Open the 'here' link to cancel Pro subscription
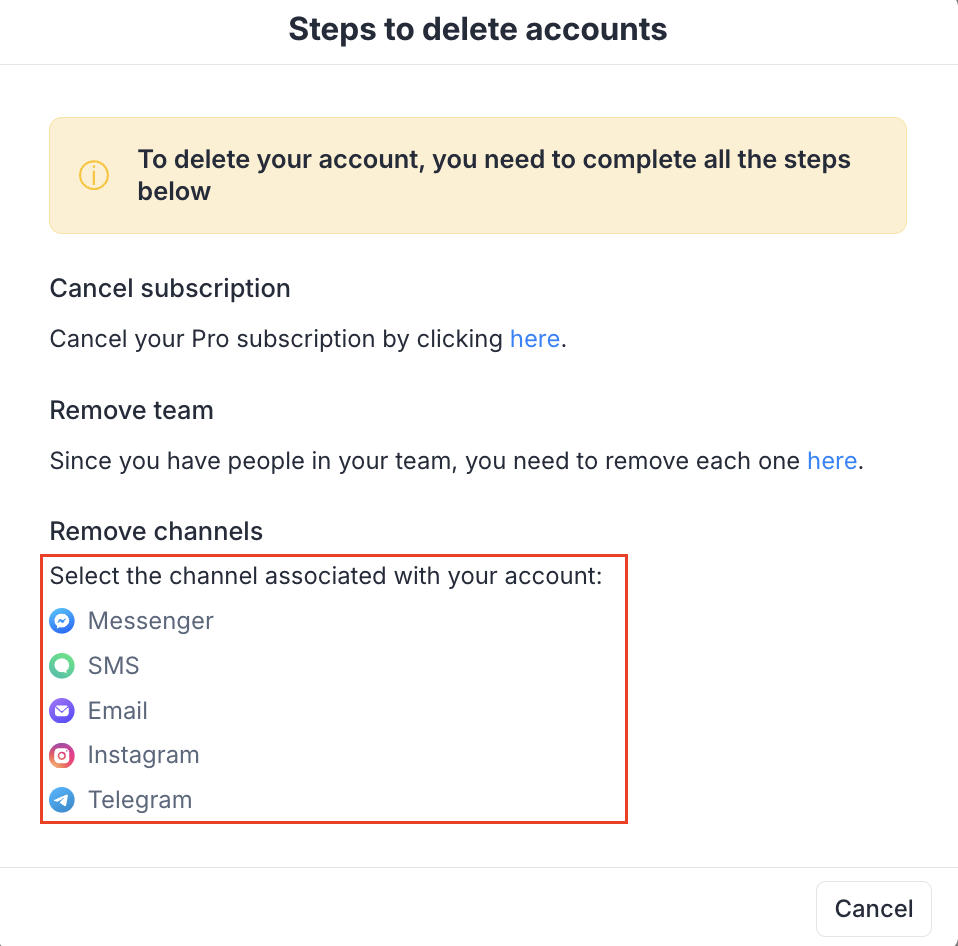The height and width of the screenshot is (946, 958). coord(534,339)
